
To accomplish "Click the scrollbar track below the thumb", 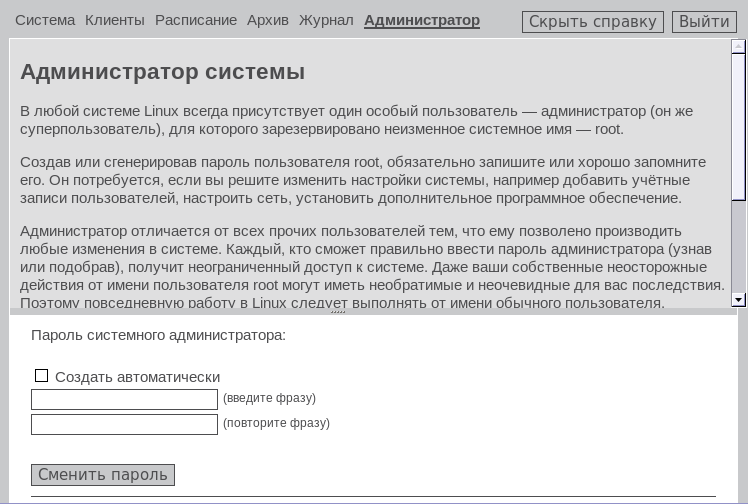I will pos(738,250).
